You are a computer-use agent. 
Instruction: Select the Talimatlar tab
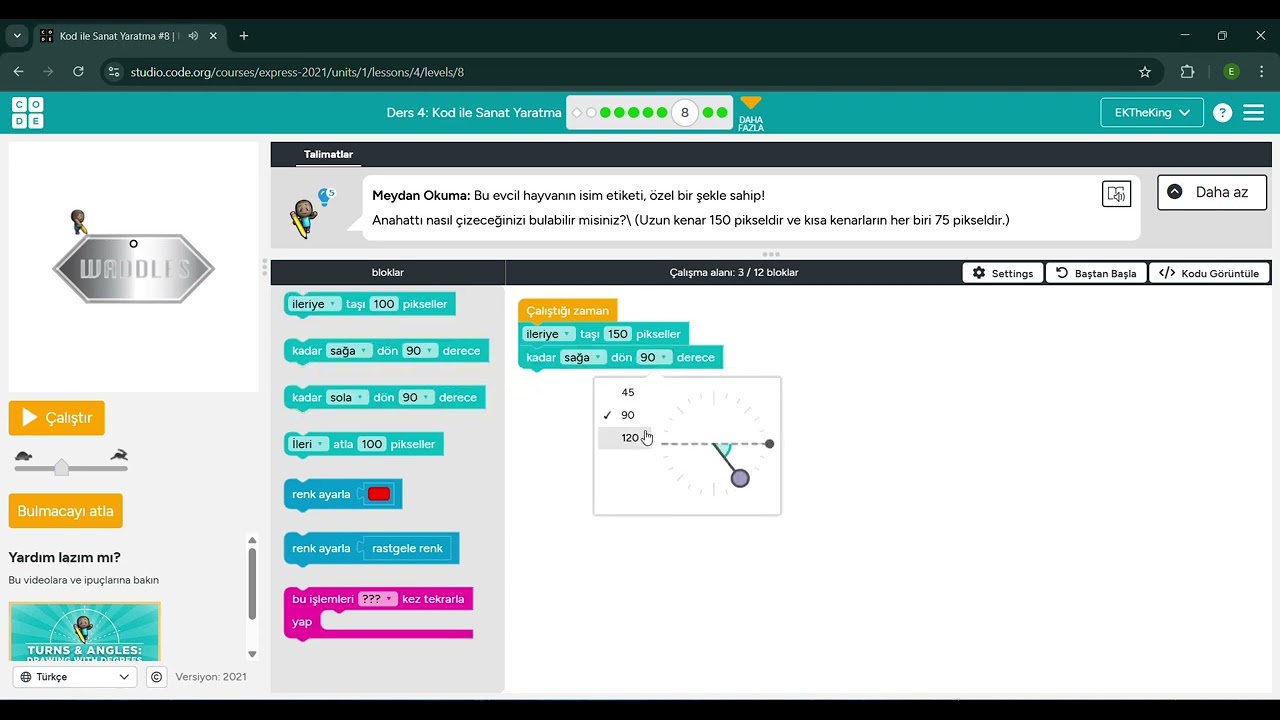[328, 154]
